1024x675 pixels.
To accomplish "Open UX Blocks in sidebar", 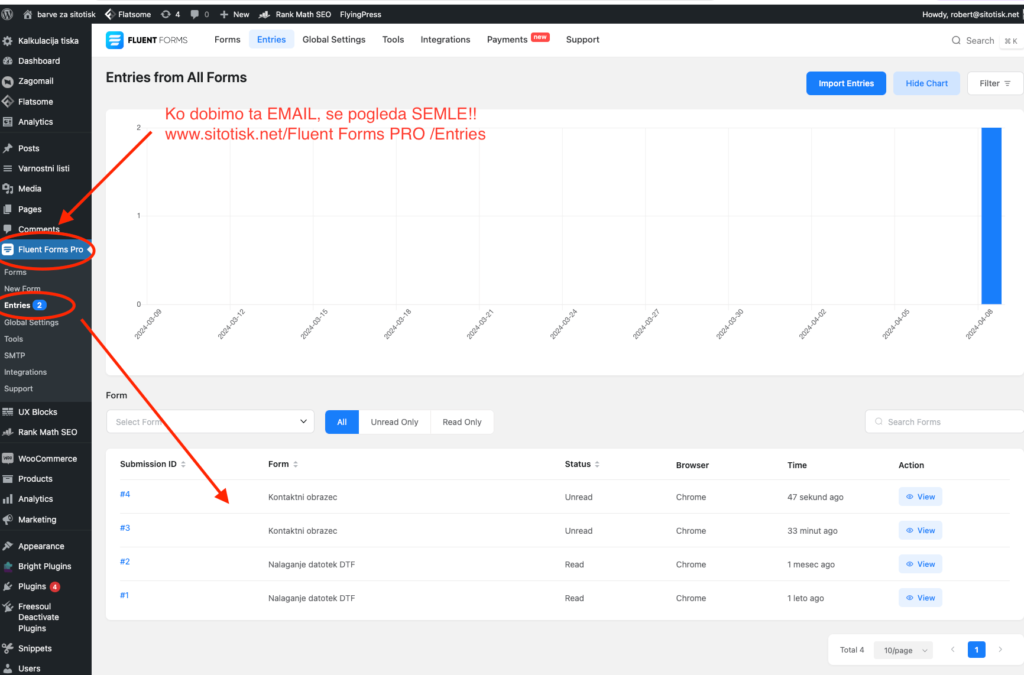I will 46,412.
